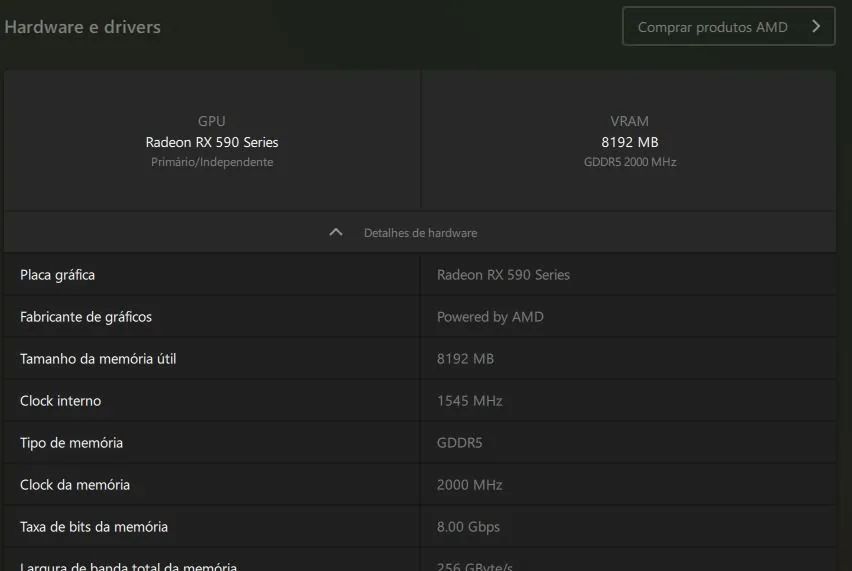Viewport: 852px width, 571px height.
Task: Click the GPU label in the card
Action: [211, 121]
